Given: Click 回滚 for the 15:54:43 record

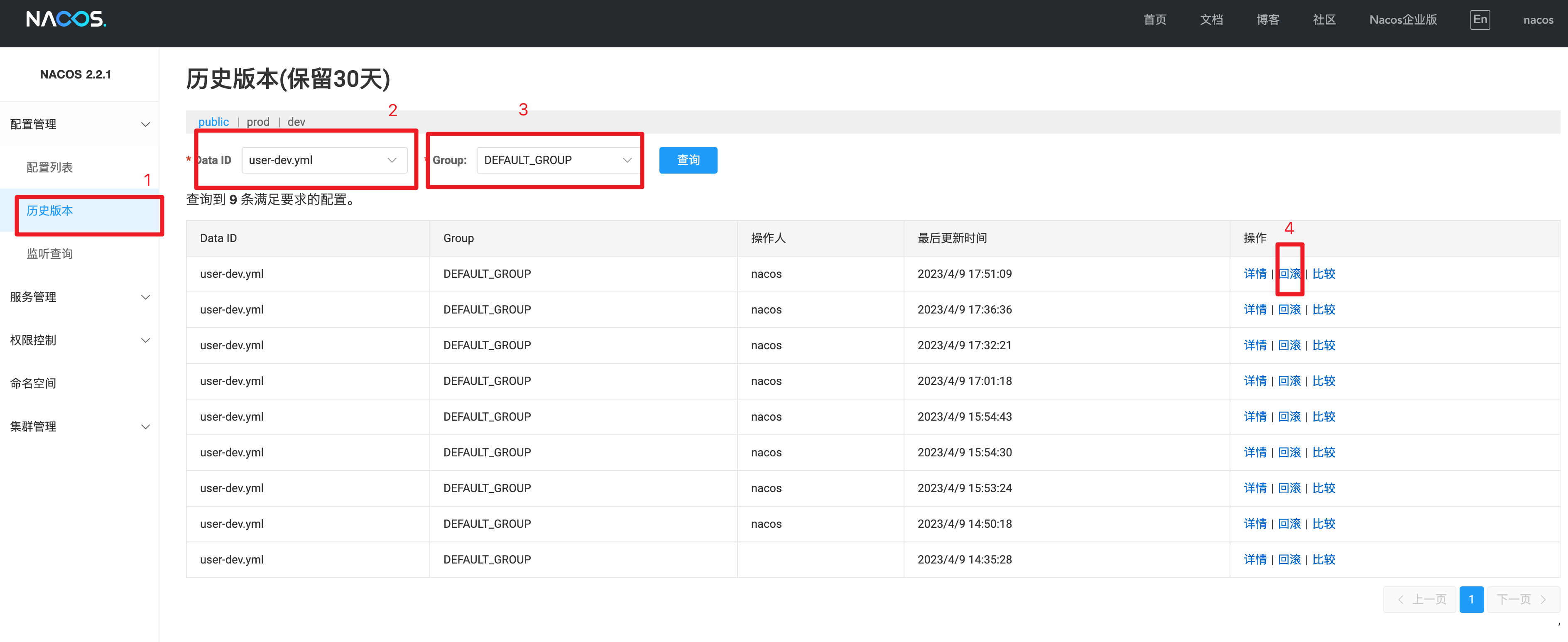Looking at the screenshot, I should [x=1289, y=417].
